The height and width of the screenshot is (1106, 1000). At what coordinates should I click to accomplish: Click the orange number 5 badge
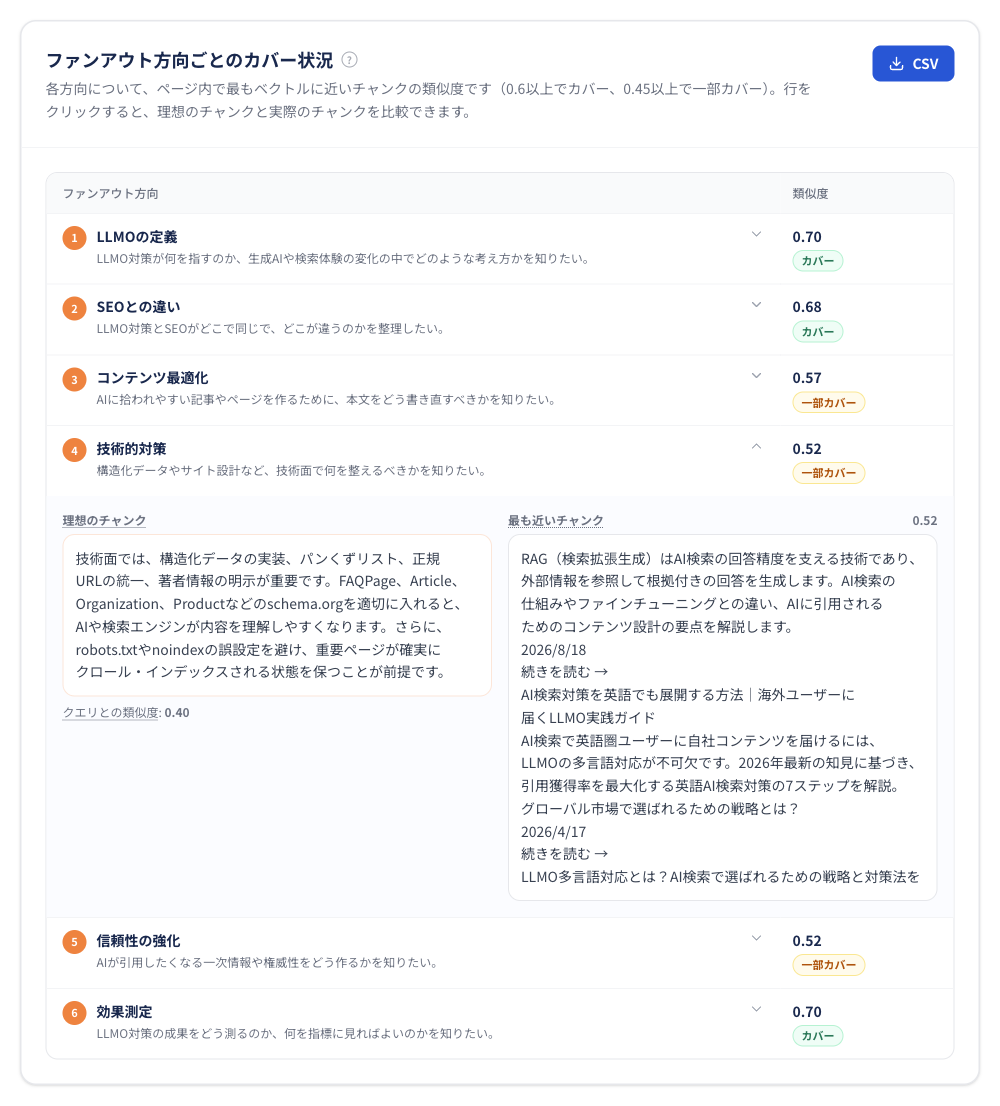click(x=74, y=942)
